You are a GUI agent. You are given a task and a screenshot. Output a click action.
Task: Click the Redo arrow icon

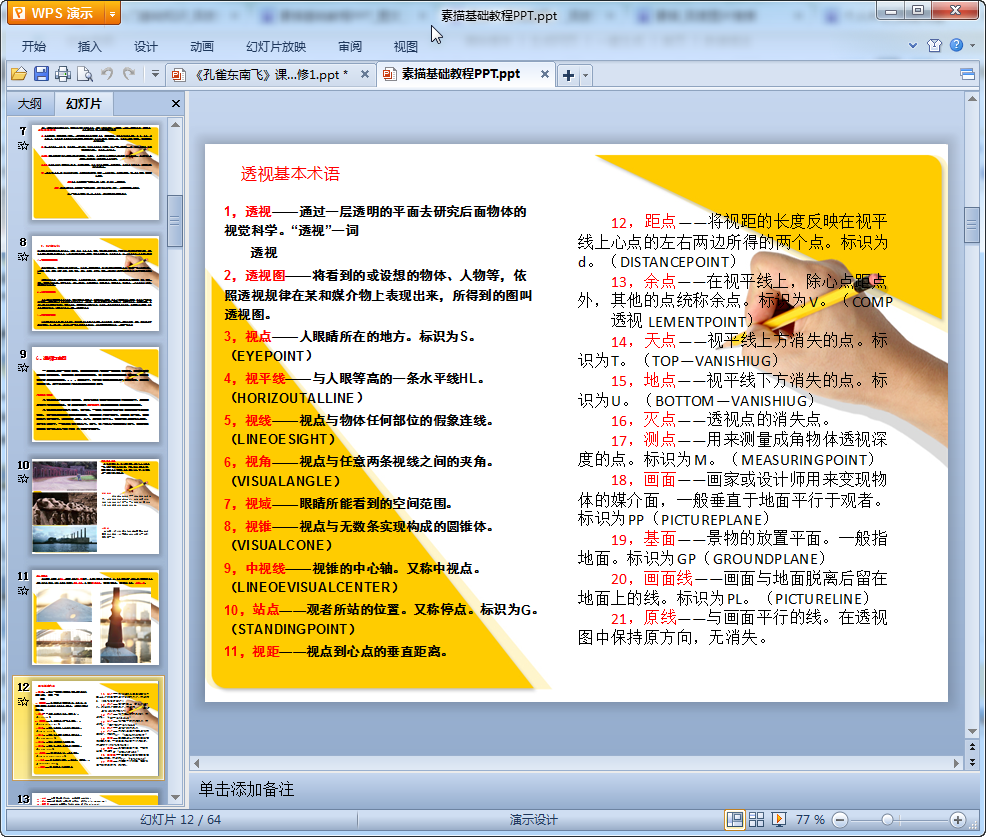pyautogui.click(x=129, y=74)
